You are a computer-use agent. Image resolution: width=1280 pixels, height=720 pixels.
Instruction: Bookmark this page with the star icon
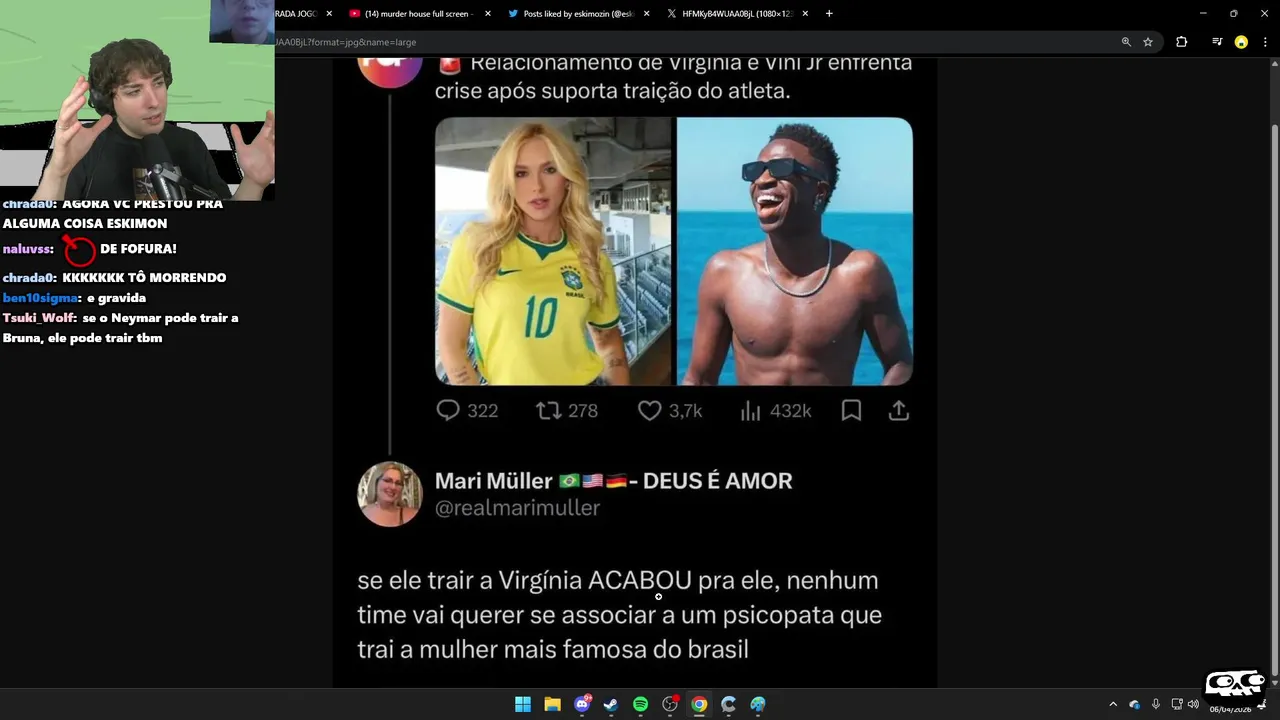coord(1148,42)
